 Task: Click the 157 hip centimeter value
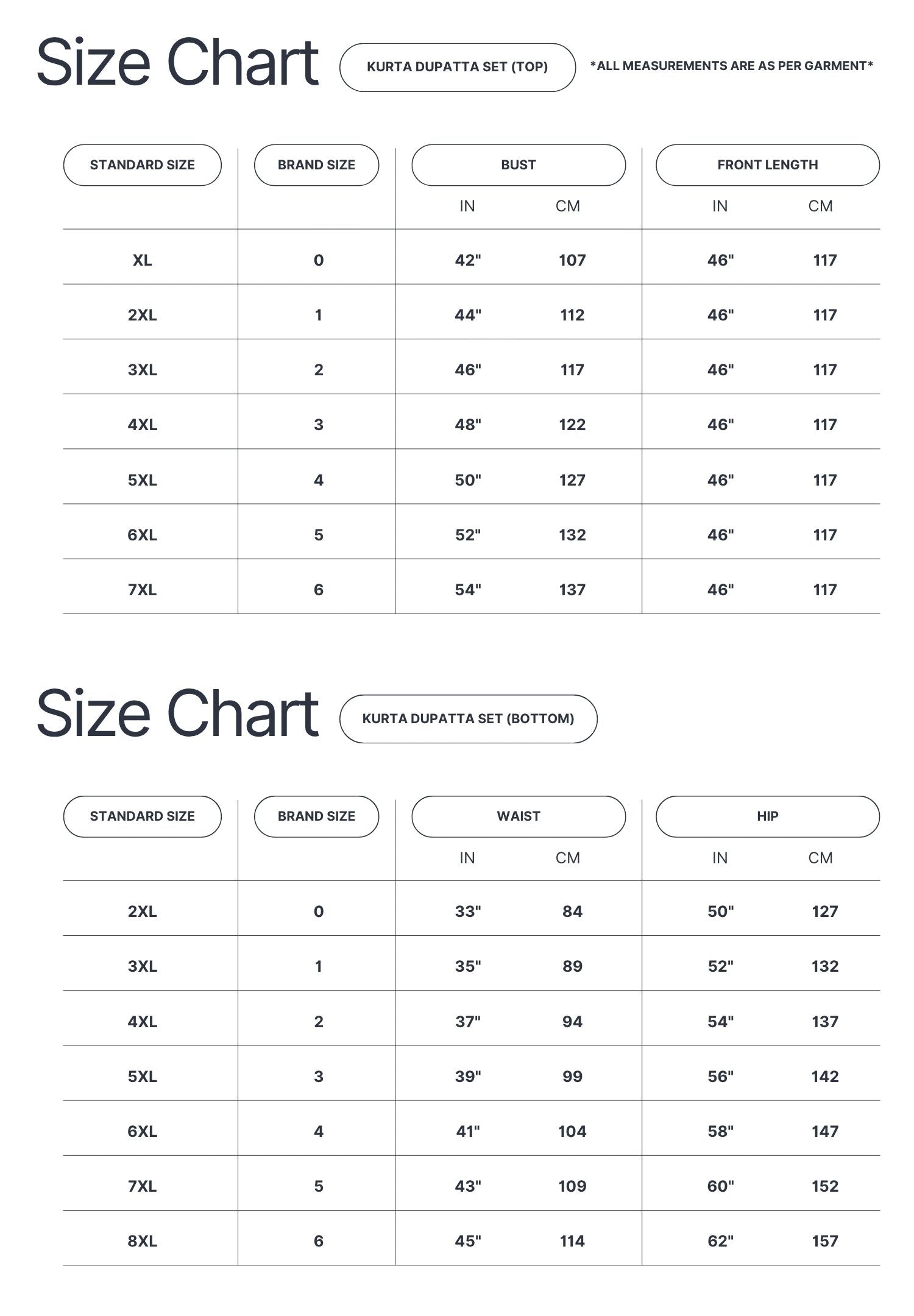pyautogui.click(x=825, y=1241)
